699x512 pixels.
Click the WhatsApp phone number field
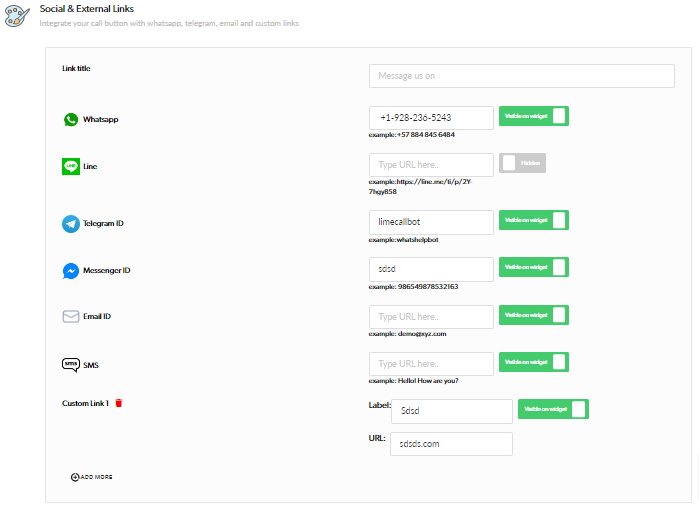pyautogui.click(x=431, y=118)
